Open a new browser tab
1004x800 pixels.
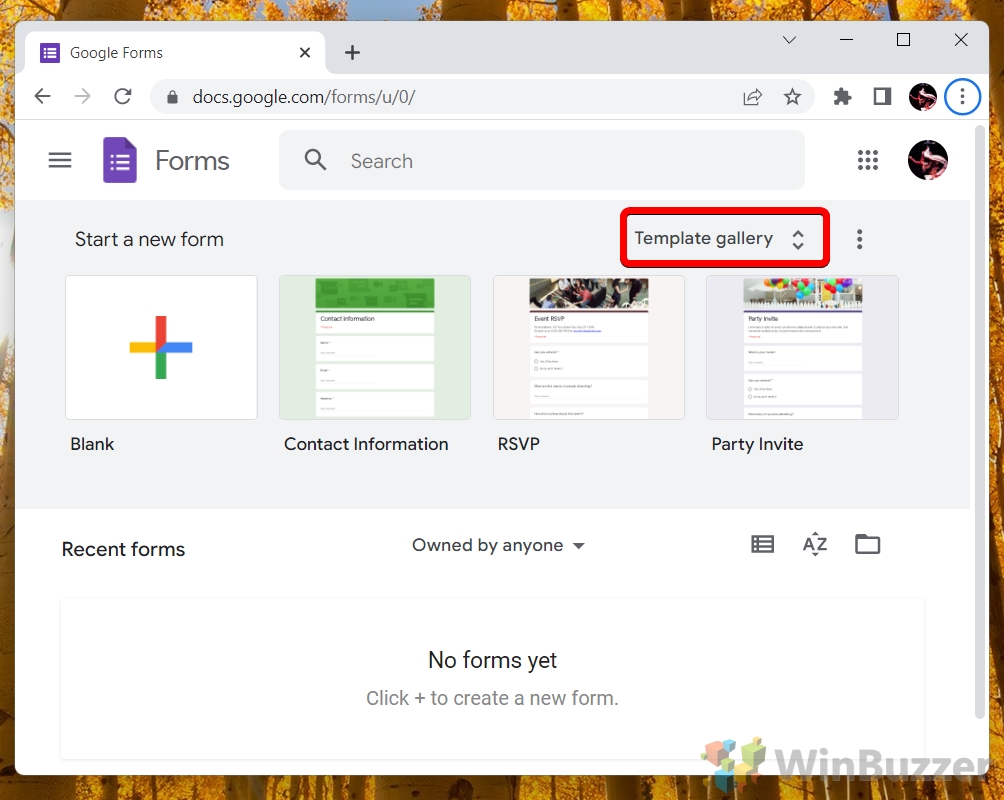pos(352,53)
